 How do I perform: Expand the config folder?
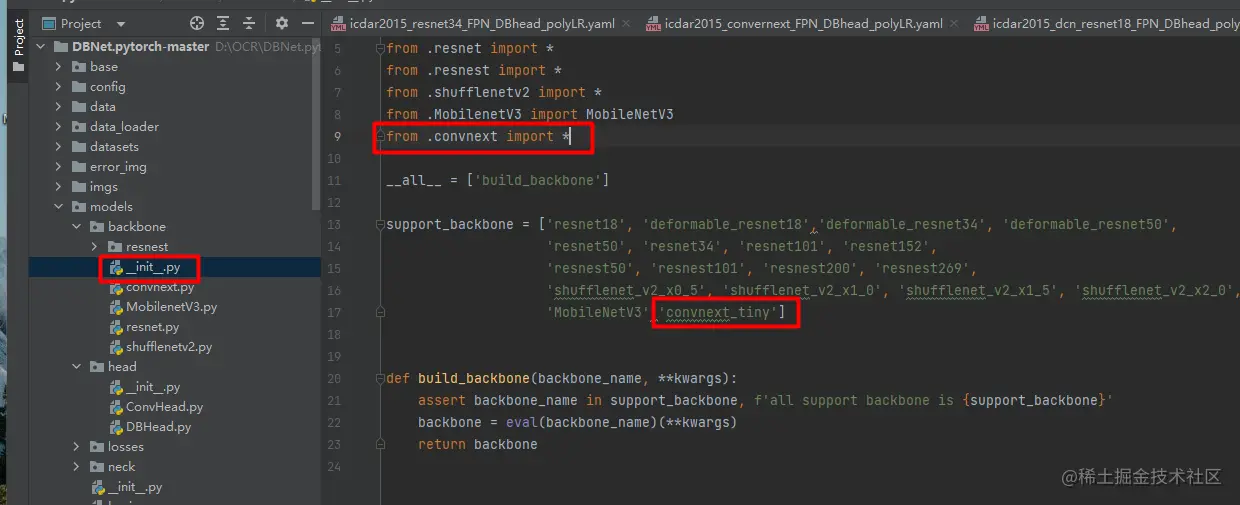59,87
